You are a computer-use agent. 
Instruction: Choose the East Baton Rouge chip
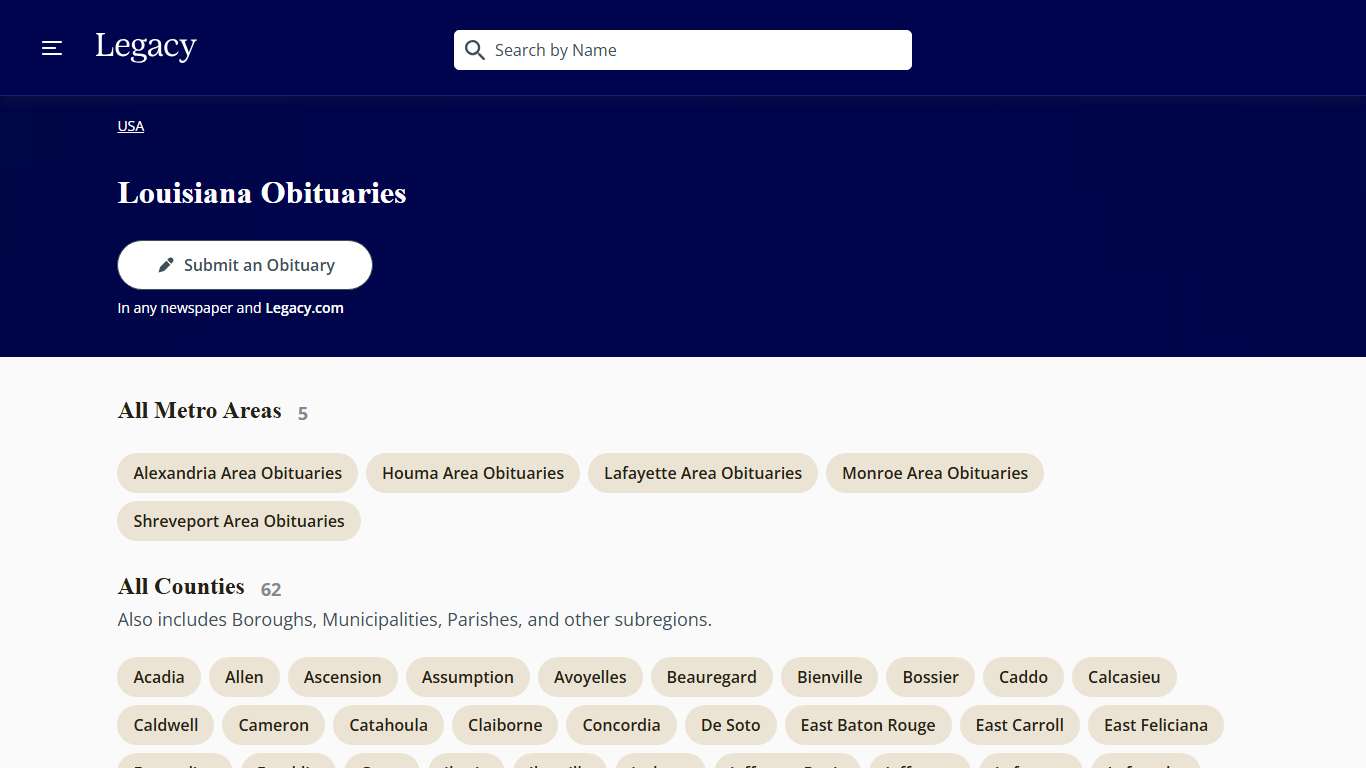(868, 725)
